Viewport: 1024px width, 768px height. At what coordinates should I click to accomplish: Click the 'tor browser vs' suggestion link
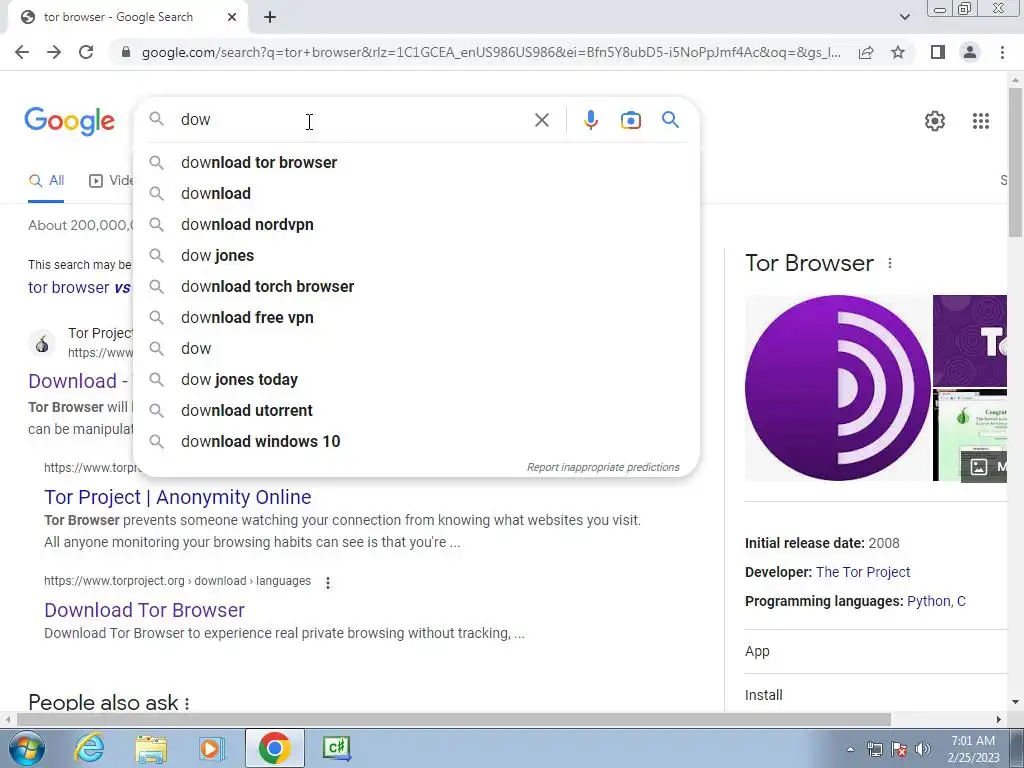coord(79,287)
